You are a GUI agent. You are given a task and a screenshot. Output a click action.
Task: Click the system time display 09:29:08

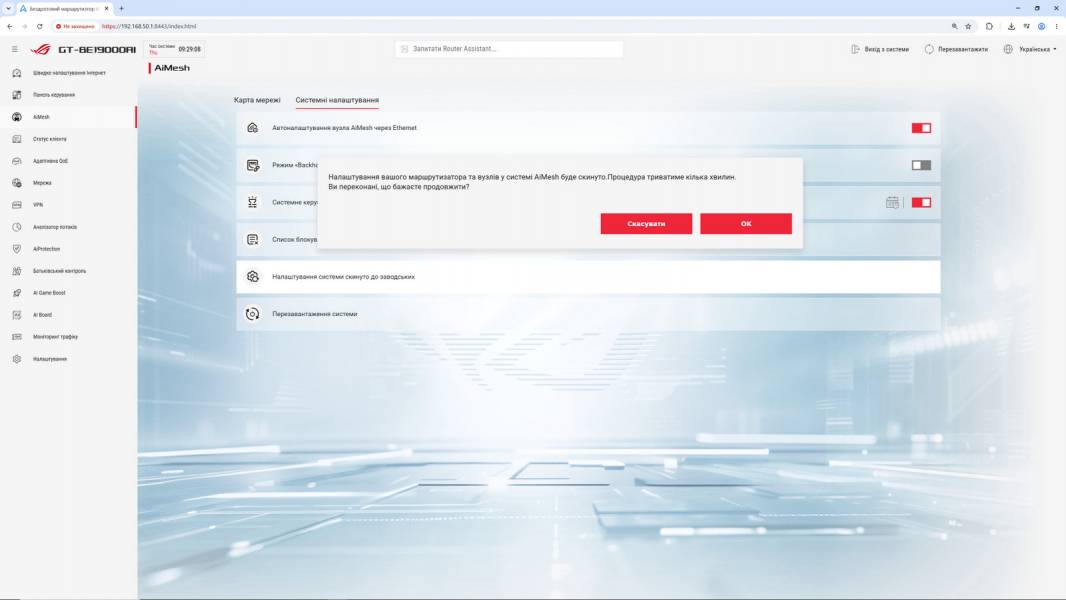pyautogui.click(x=190, y=49)
